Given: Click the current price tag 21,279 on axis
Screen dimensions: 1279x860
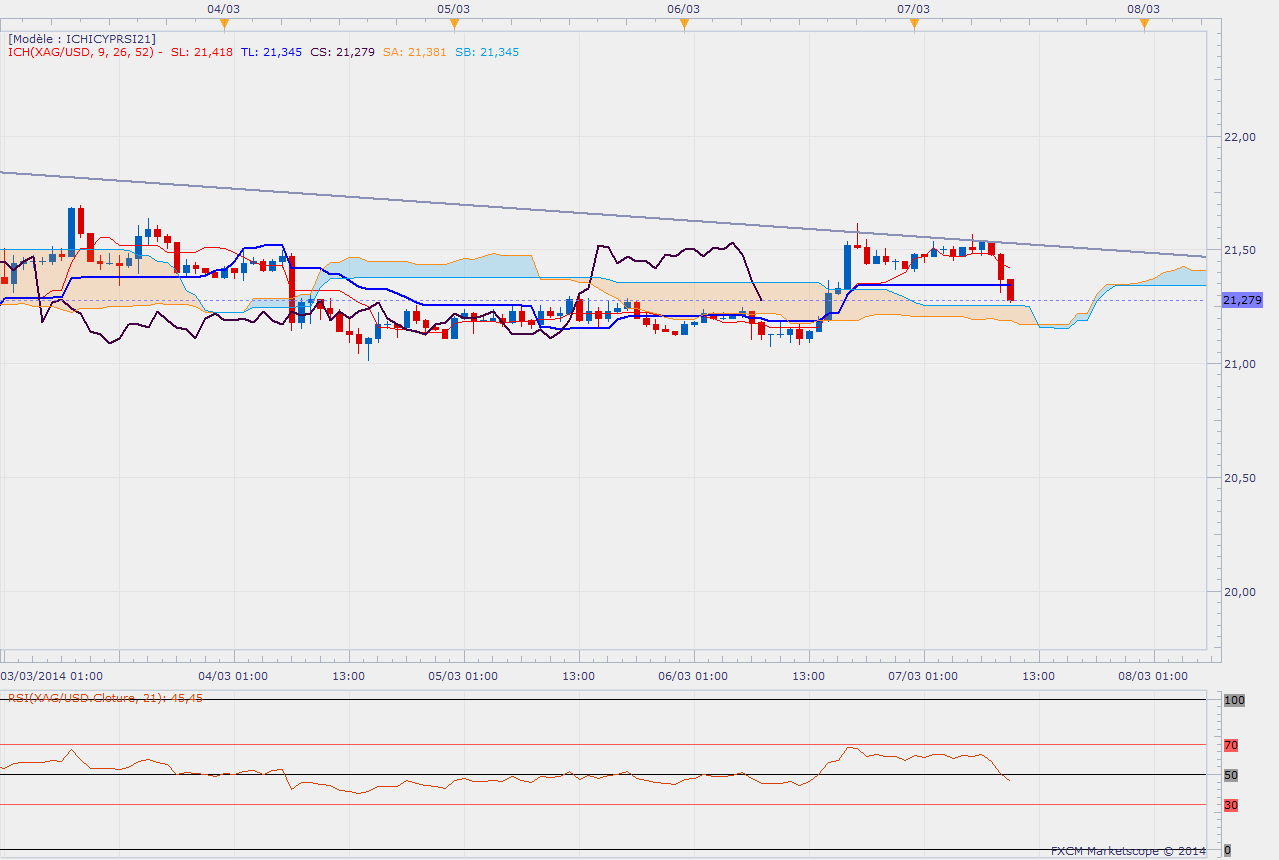Looking at the screenshot, I should pyautogui.click(x=1242, y=300).
